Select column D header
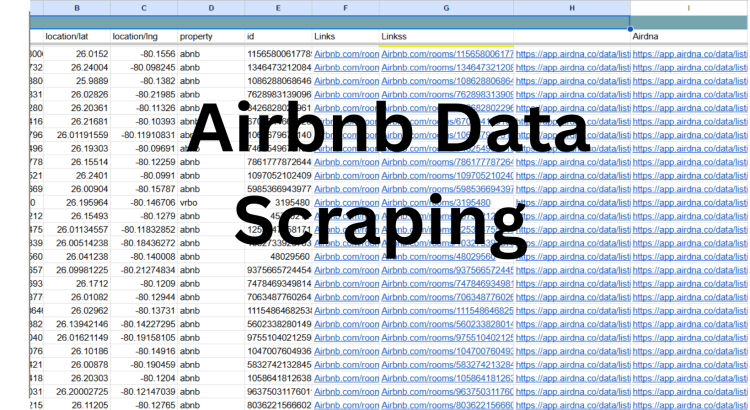 pyautogui.click(x=211, y=8)
